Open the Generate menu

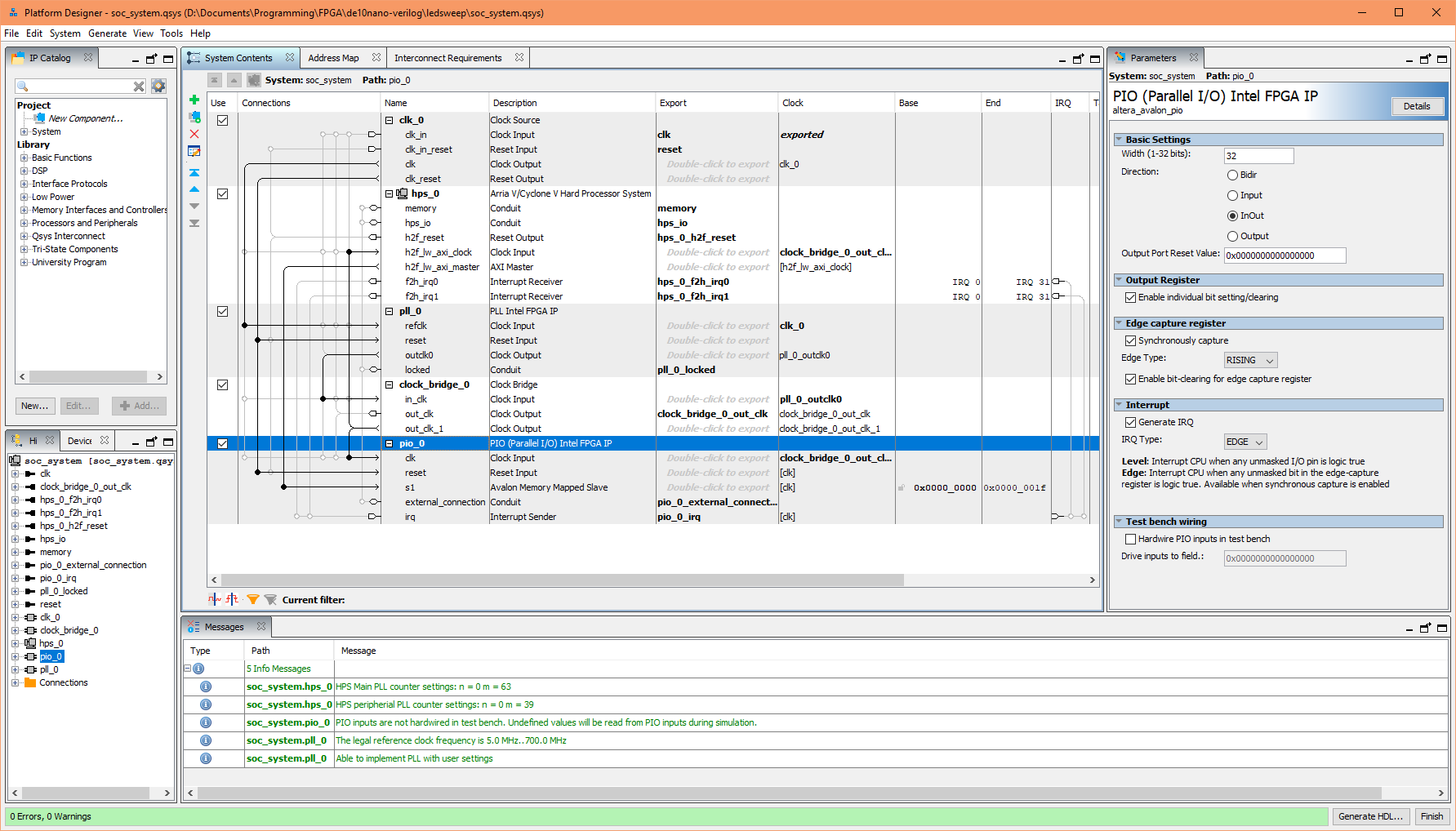pyautogui.click(x=107, y=33)
